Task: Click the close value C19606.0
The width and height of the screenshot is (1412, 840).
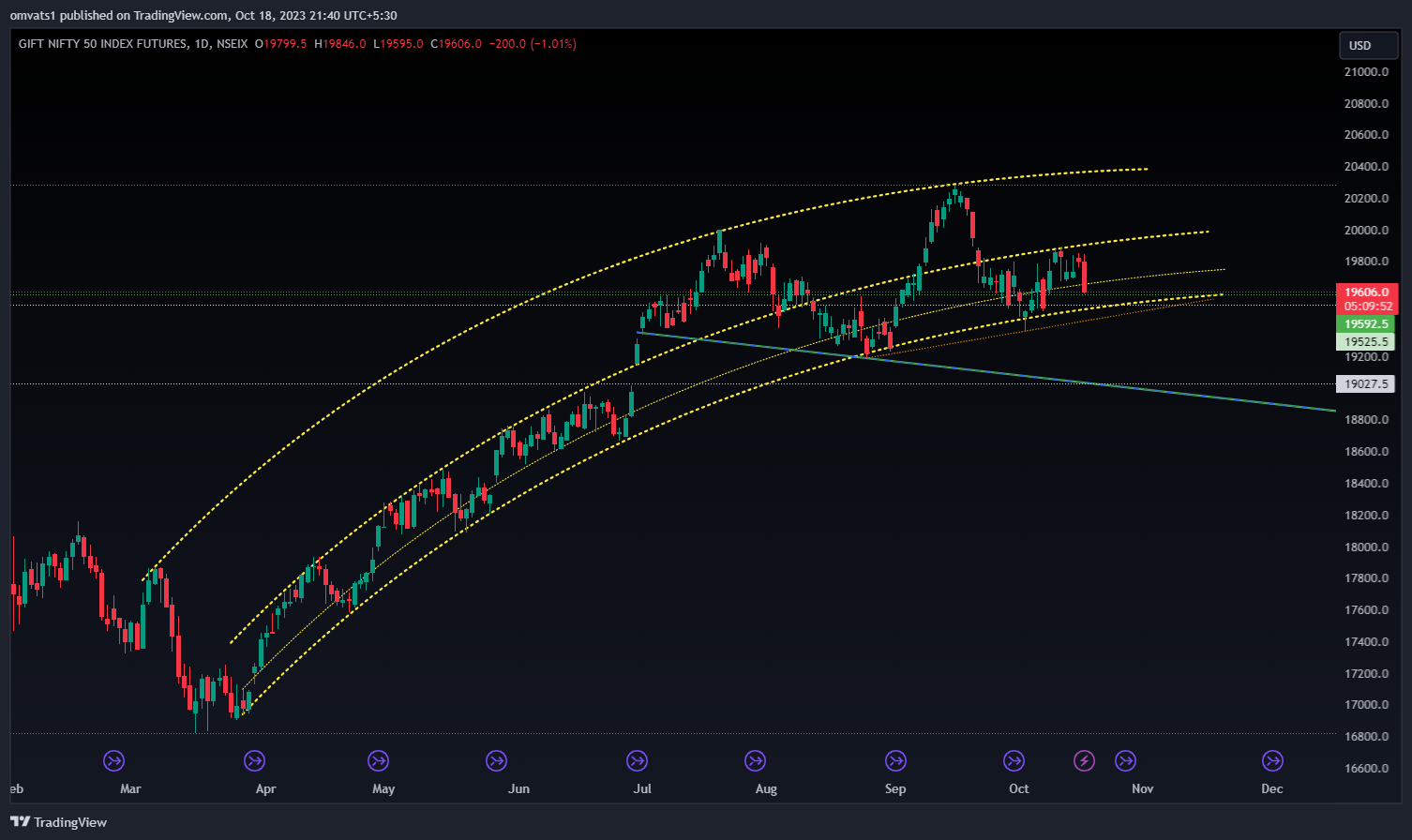Action: tap(456, 44)
